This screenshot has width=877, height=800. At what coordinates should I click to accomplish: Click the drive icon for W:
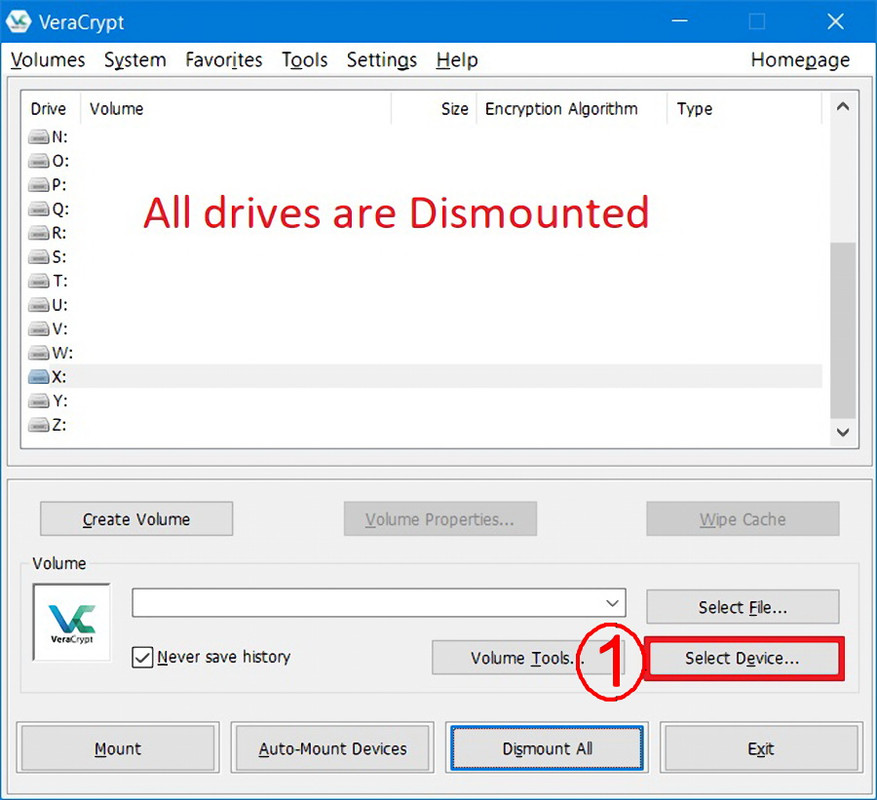pyautogui.click(x=39, y=353)
